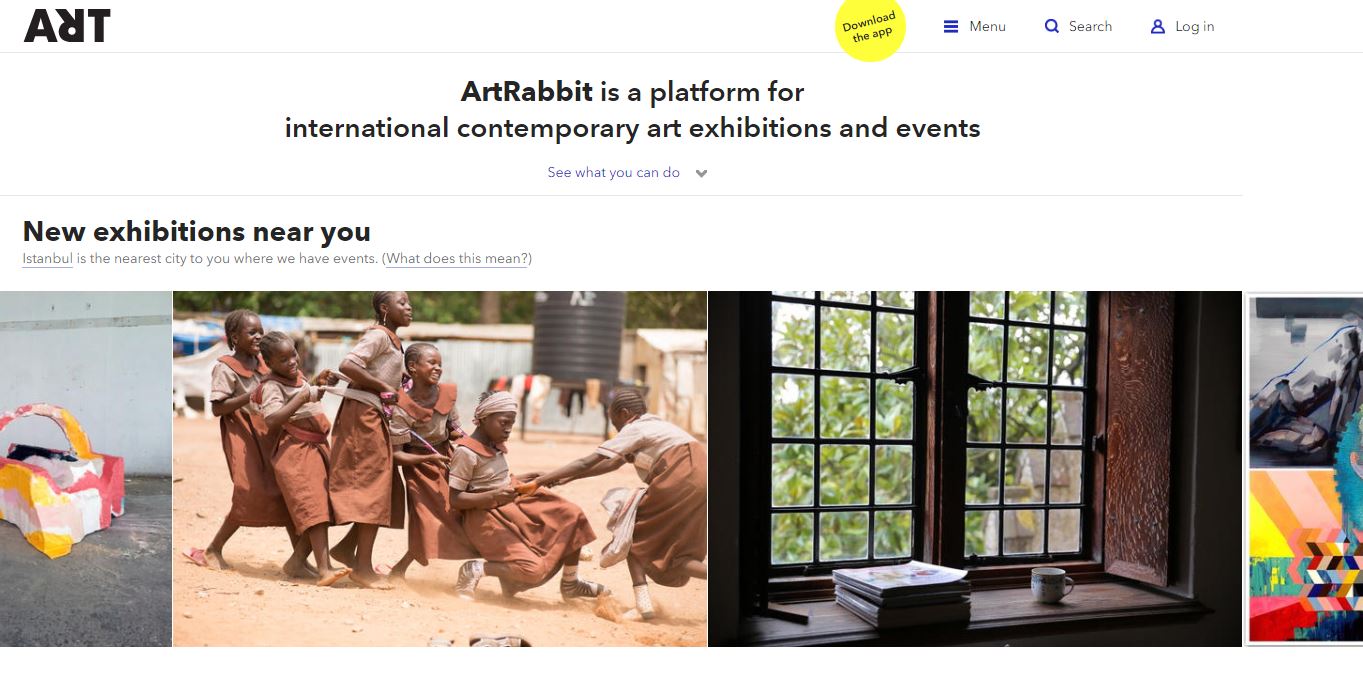Click the yellow Download the app badge

coord(870,27)
